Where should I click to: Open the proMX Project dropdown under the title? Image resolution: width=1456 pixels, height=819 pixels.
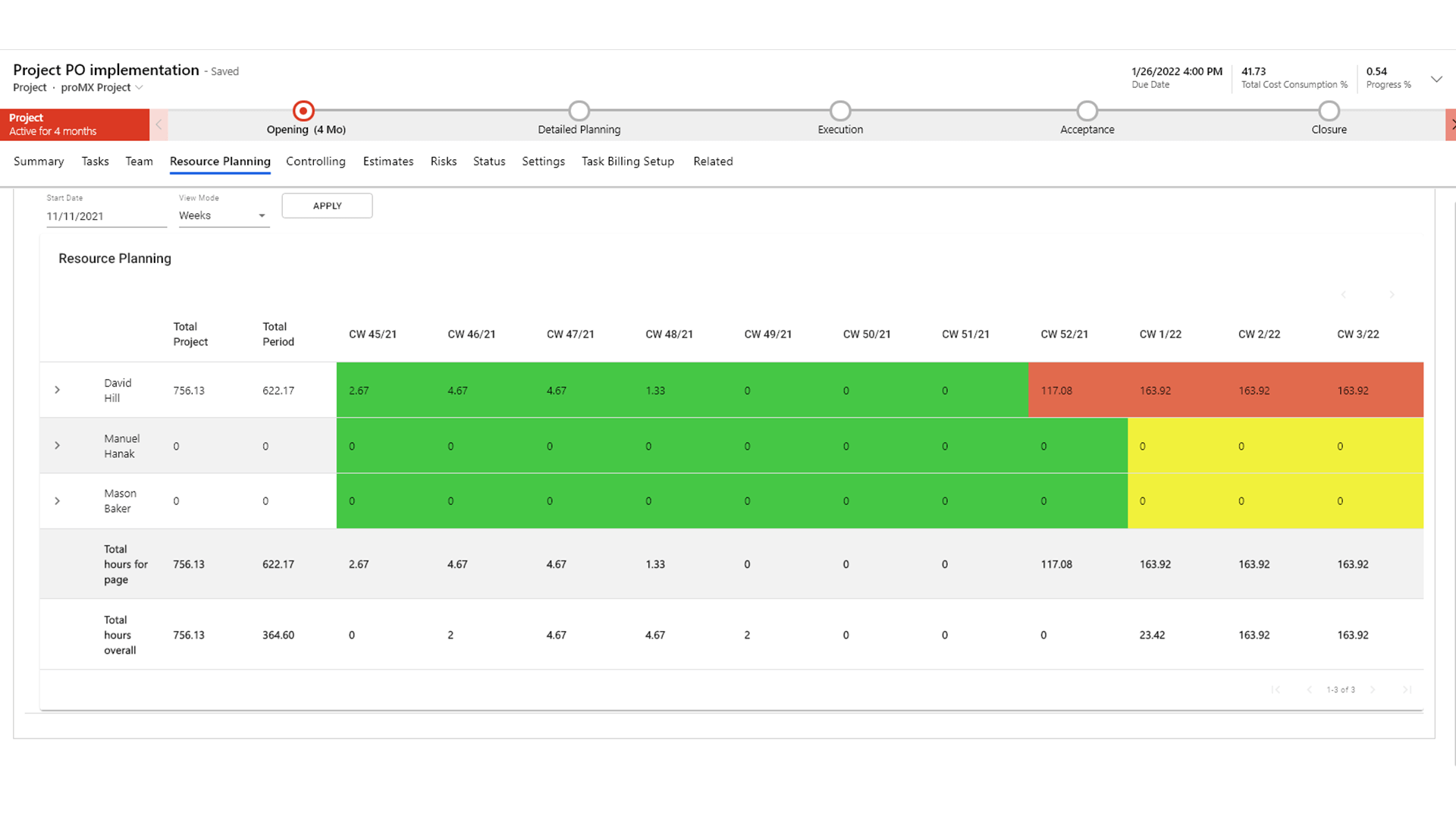(x=139, y=87)
